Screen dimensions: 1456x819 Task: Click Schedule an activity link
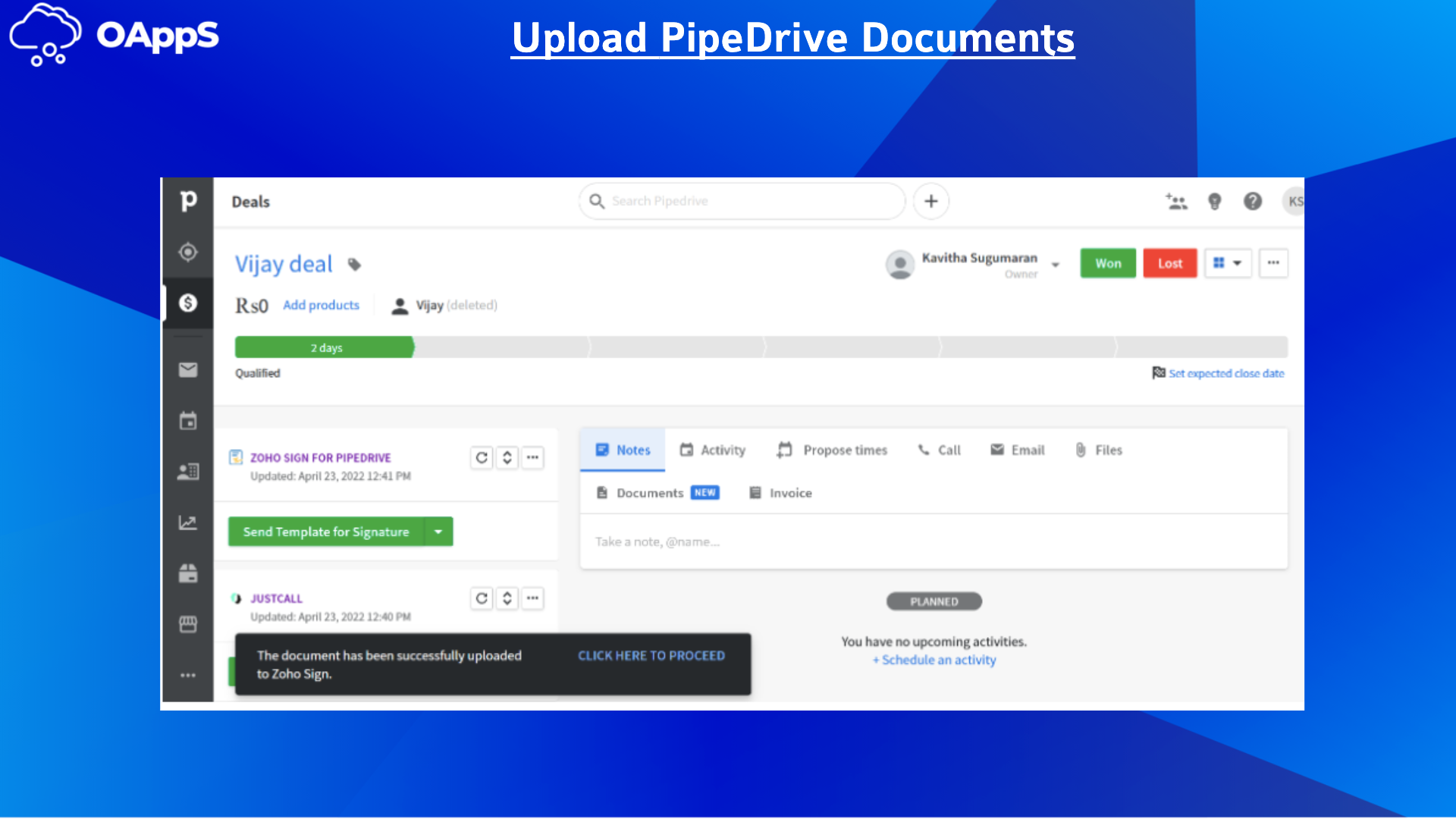[934, 660]
